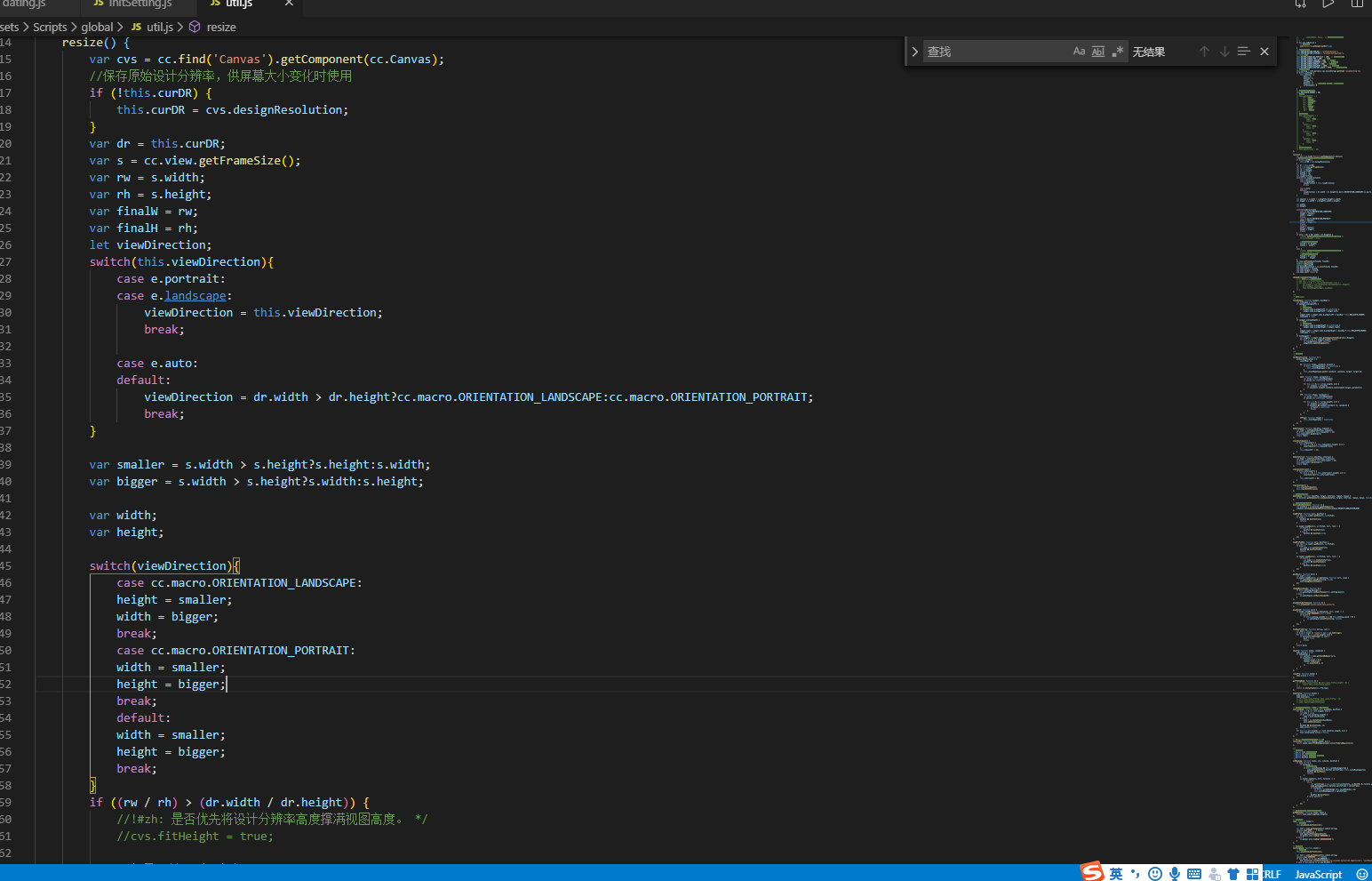Close the util.js tab
The image size is (1372, 881).
[289, 4]
